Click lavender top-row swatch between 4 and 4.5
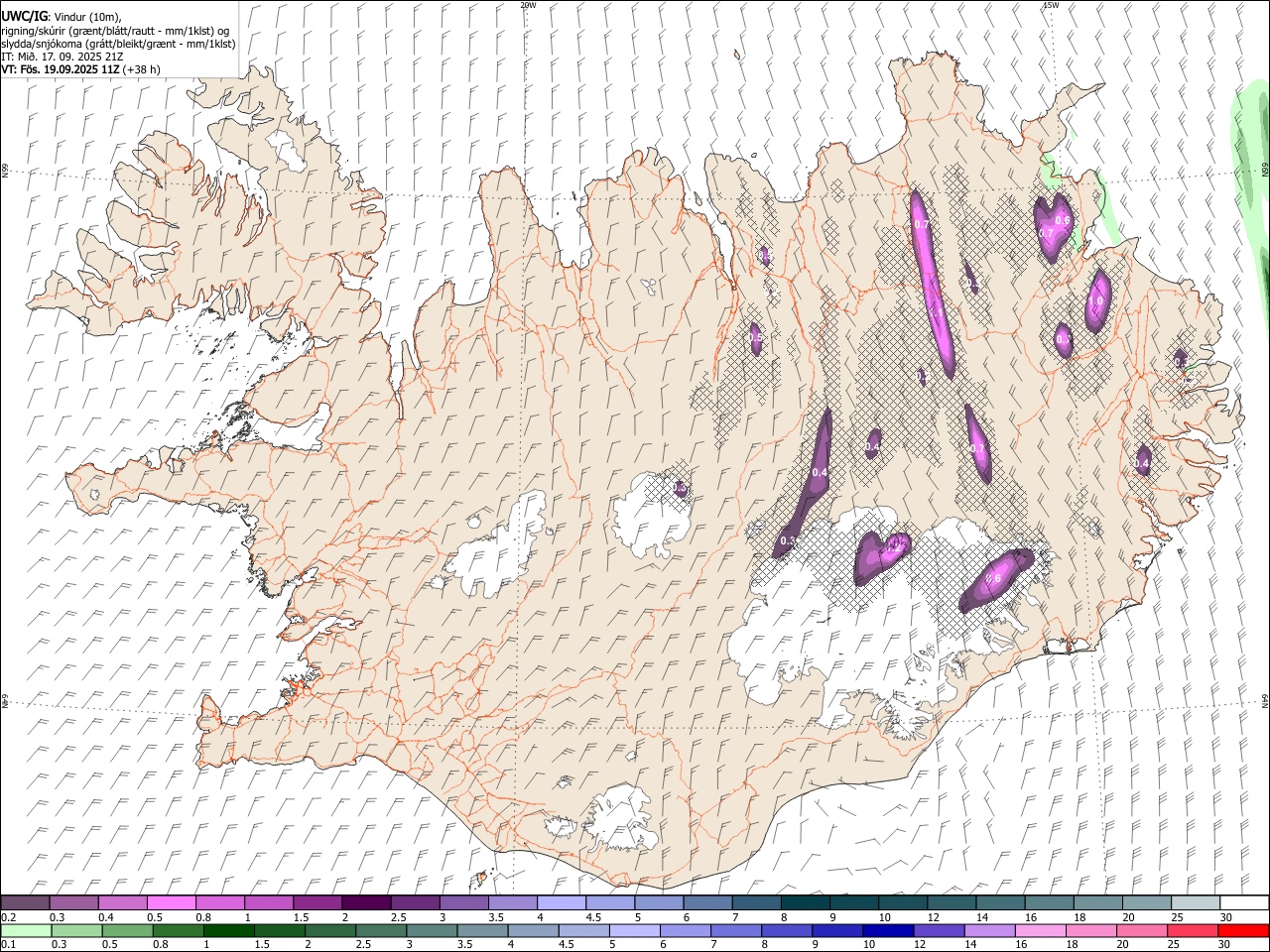Viewport: 1270px width, 952px height. click(562, 902)
